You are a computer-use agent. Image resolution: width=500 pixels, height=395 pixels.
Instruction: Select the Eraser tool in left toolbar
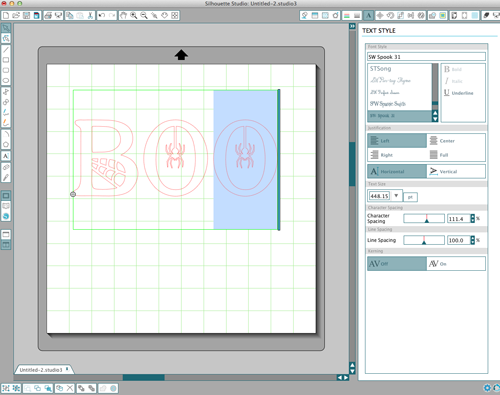click(6, 167)
